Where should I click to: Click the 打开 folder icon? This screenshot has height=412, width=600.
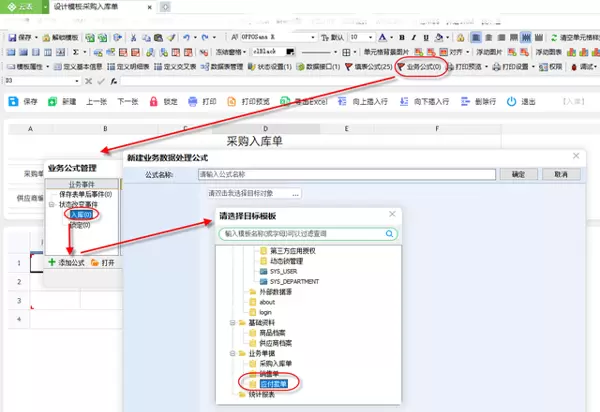click(95, 262)
